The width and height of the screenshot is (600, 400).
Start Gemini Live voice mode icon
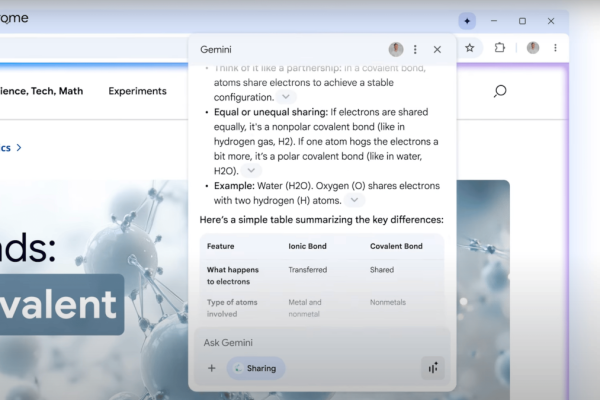pos(433,368)
